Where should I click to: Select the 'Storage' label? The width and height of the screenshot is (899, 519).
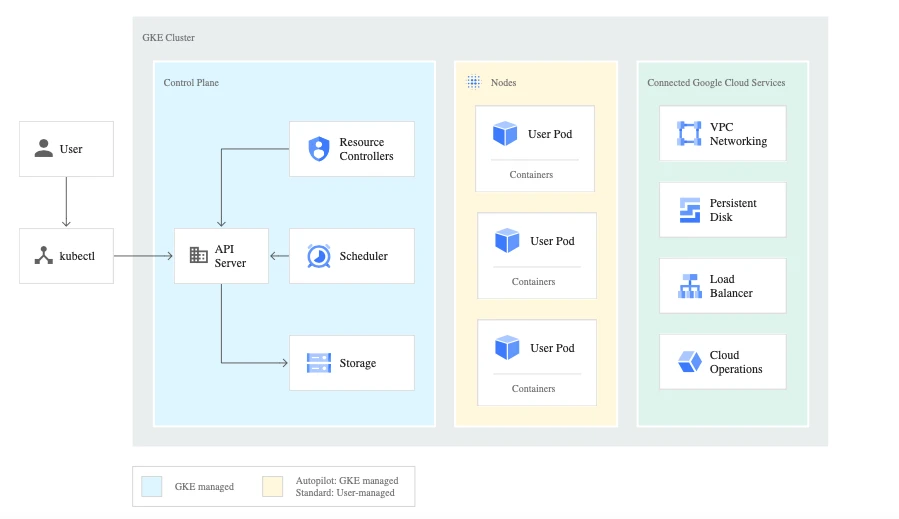pos(358,363)
